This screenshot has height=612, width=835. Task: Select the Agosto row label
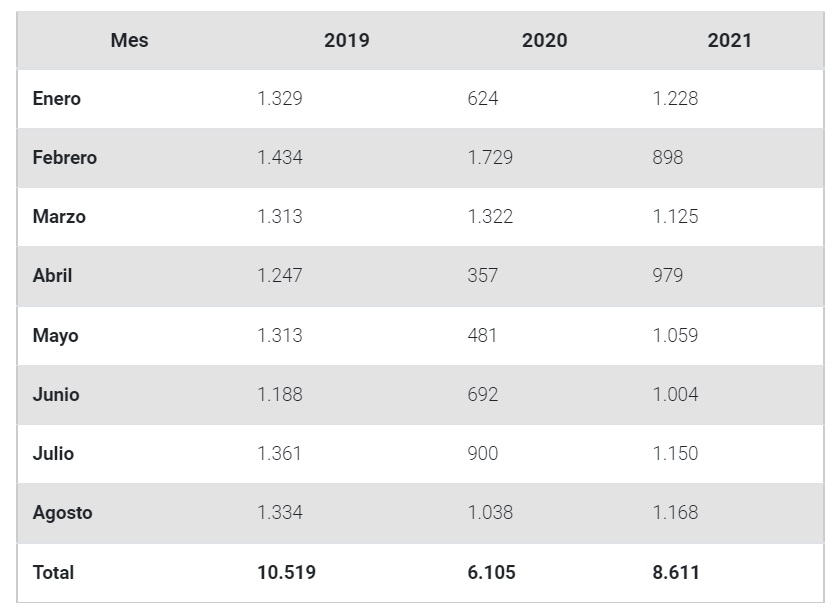pyautogui.click(x=62, y=512)
